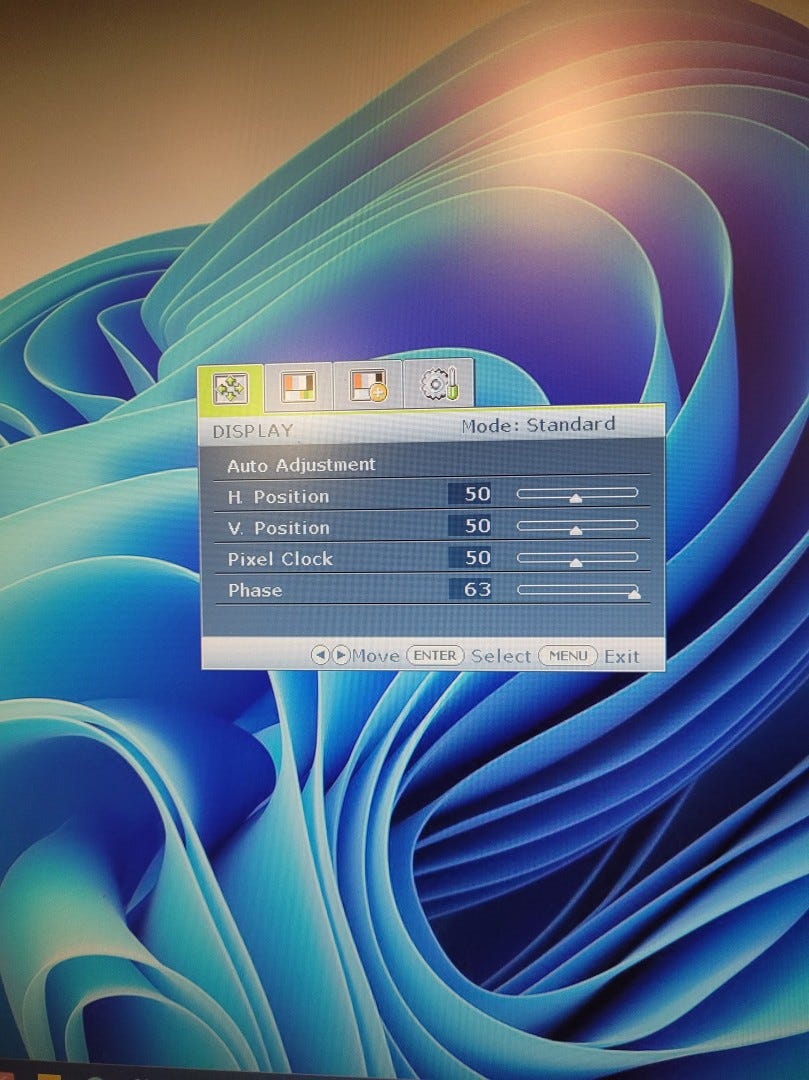Click the Exit label text
Viewport: 809px width, 1080px height.
(622, 656)
